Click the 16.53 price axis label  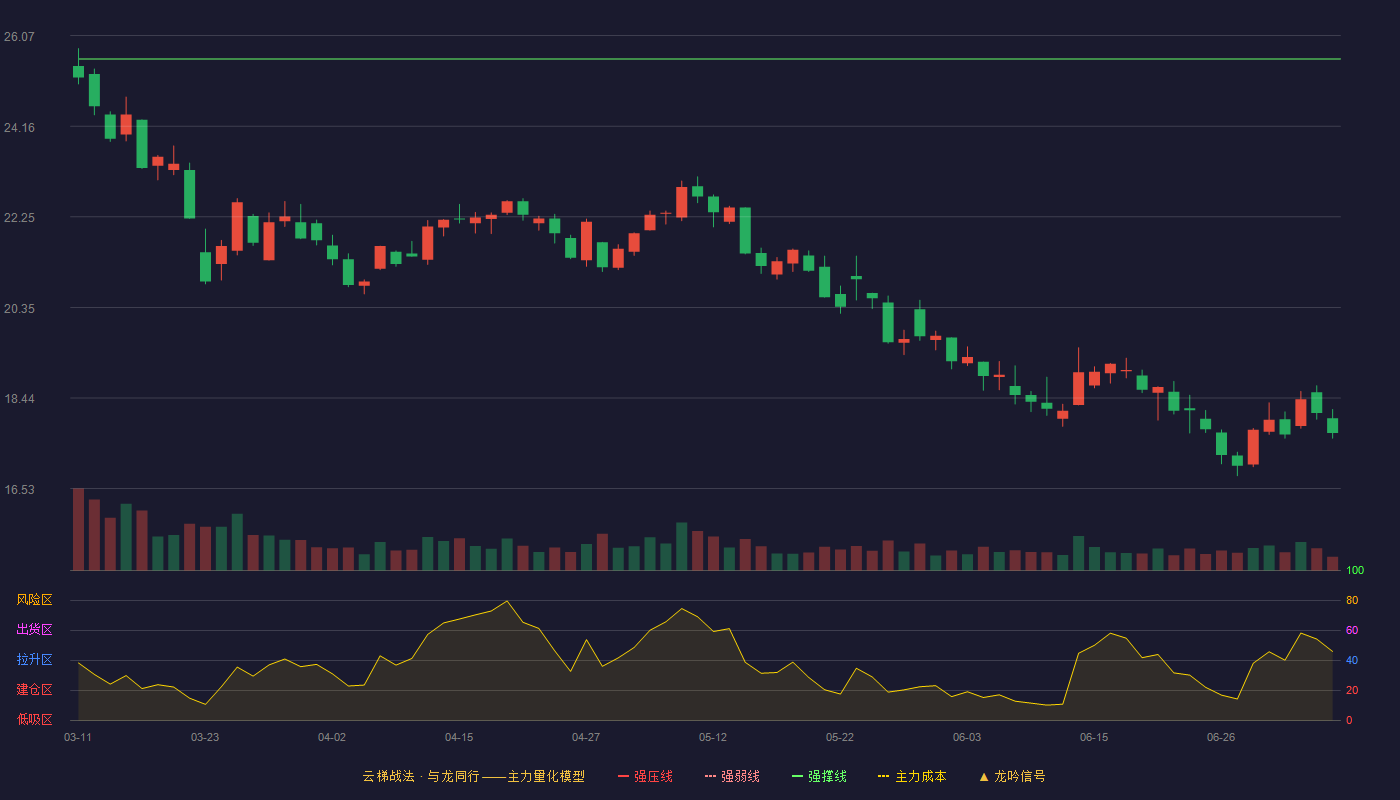[19, 490]
